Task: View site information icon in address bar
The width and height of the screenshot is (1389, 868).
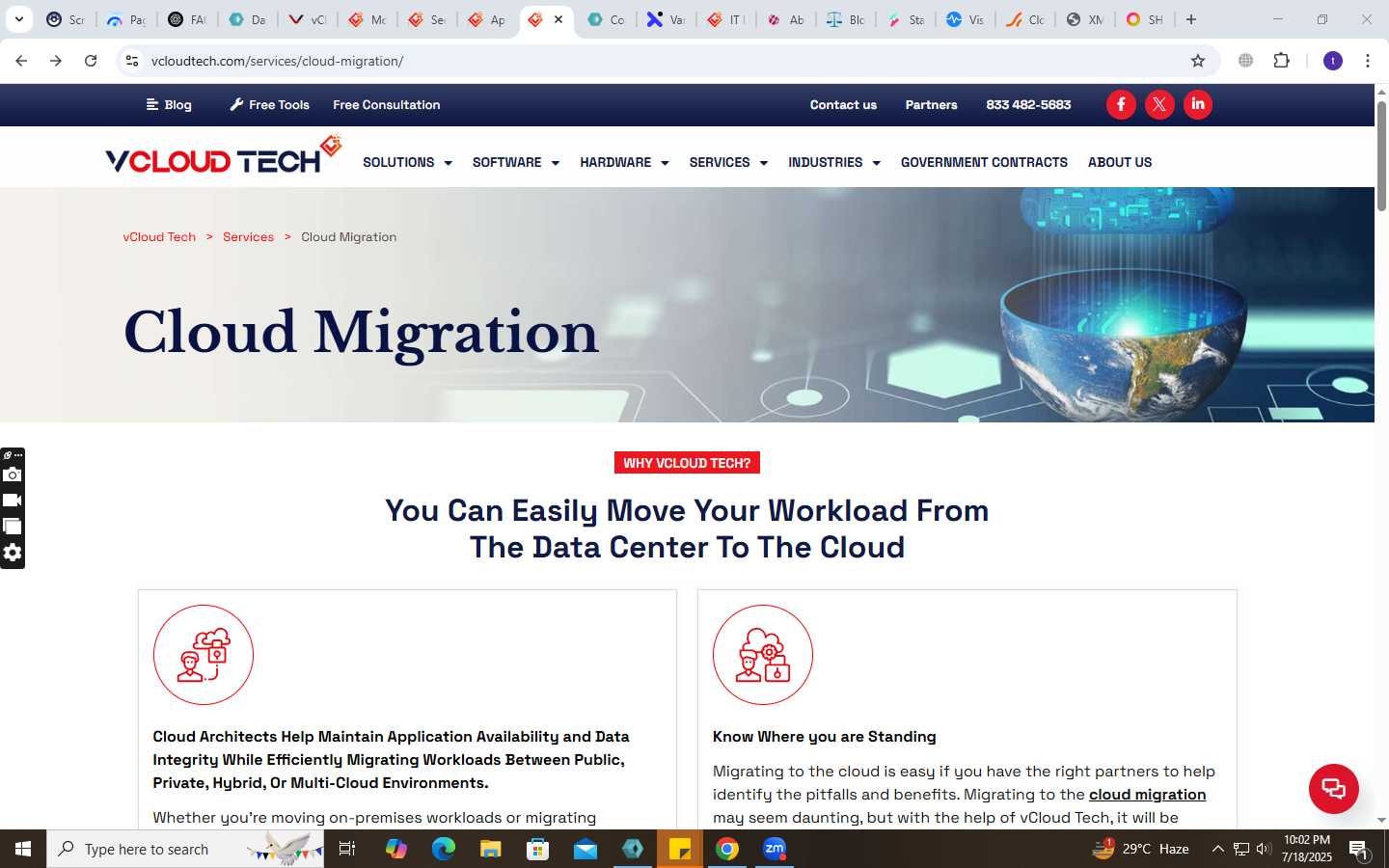Action: tap(132, 61)
